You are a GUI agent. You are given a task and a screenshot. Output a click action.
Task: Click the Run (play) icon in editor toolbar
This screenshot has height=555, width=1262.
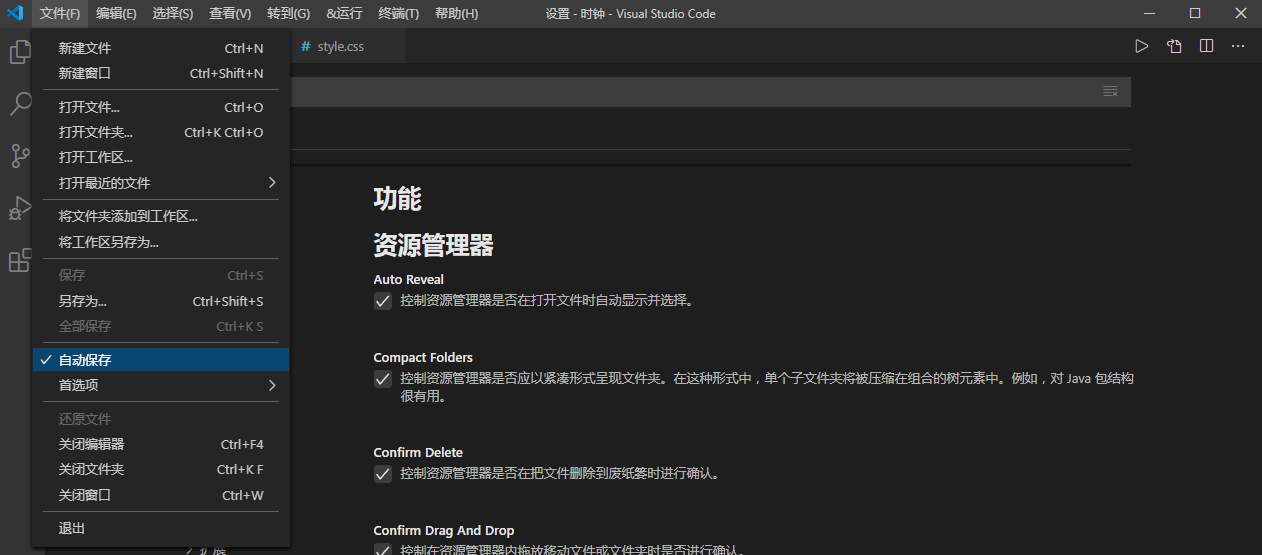point(1141,46)
